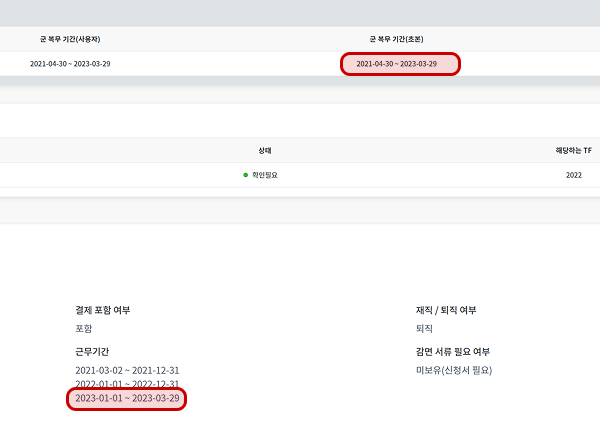The width and height of the screenshot is (600, 432).
Task: Click the date range under 군 복무 기간(사용자)
Action: (70, 64)
